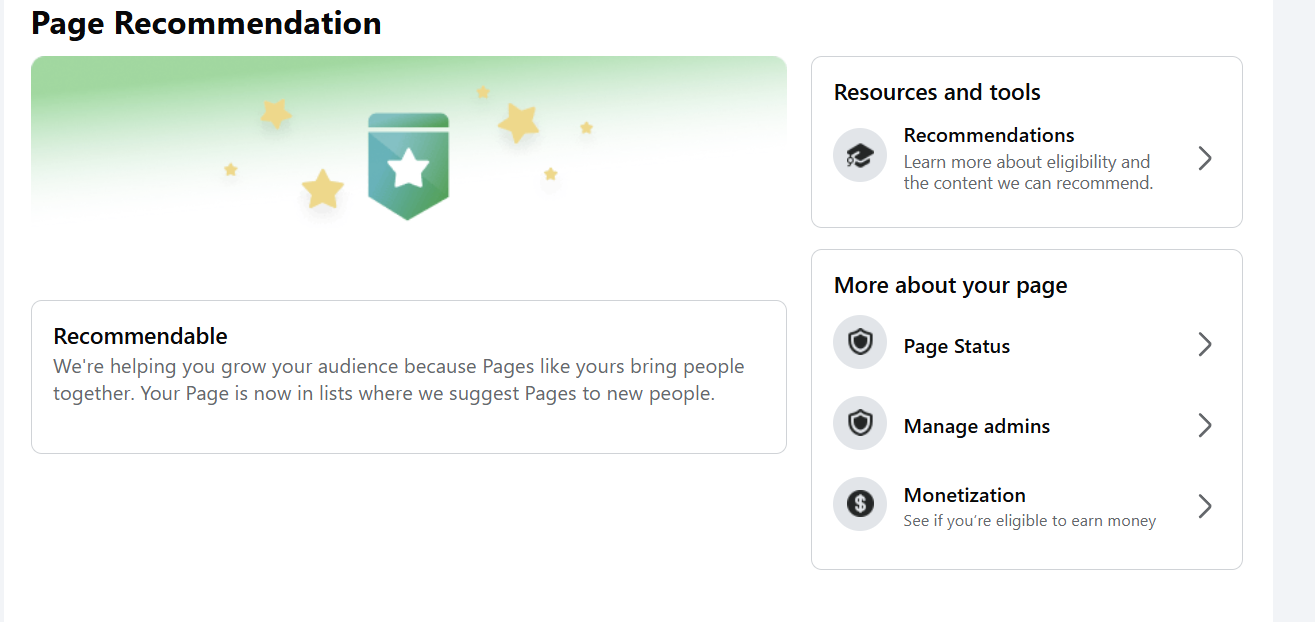
Task: Click the shield icon beside Manage admins
Action: coord(859,423)
